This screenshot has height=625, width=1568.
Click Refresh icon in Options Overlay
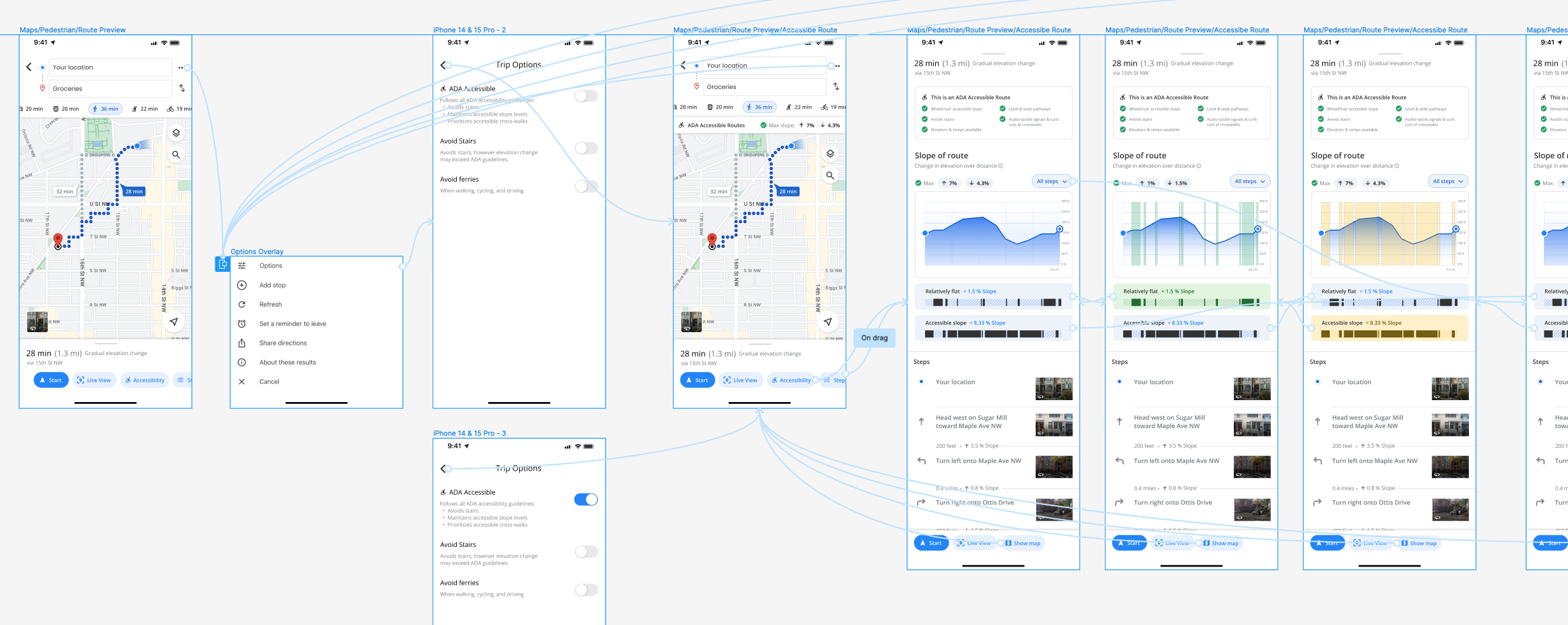tap(241, 304)
